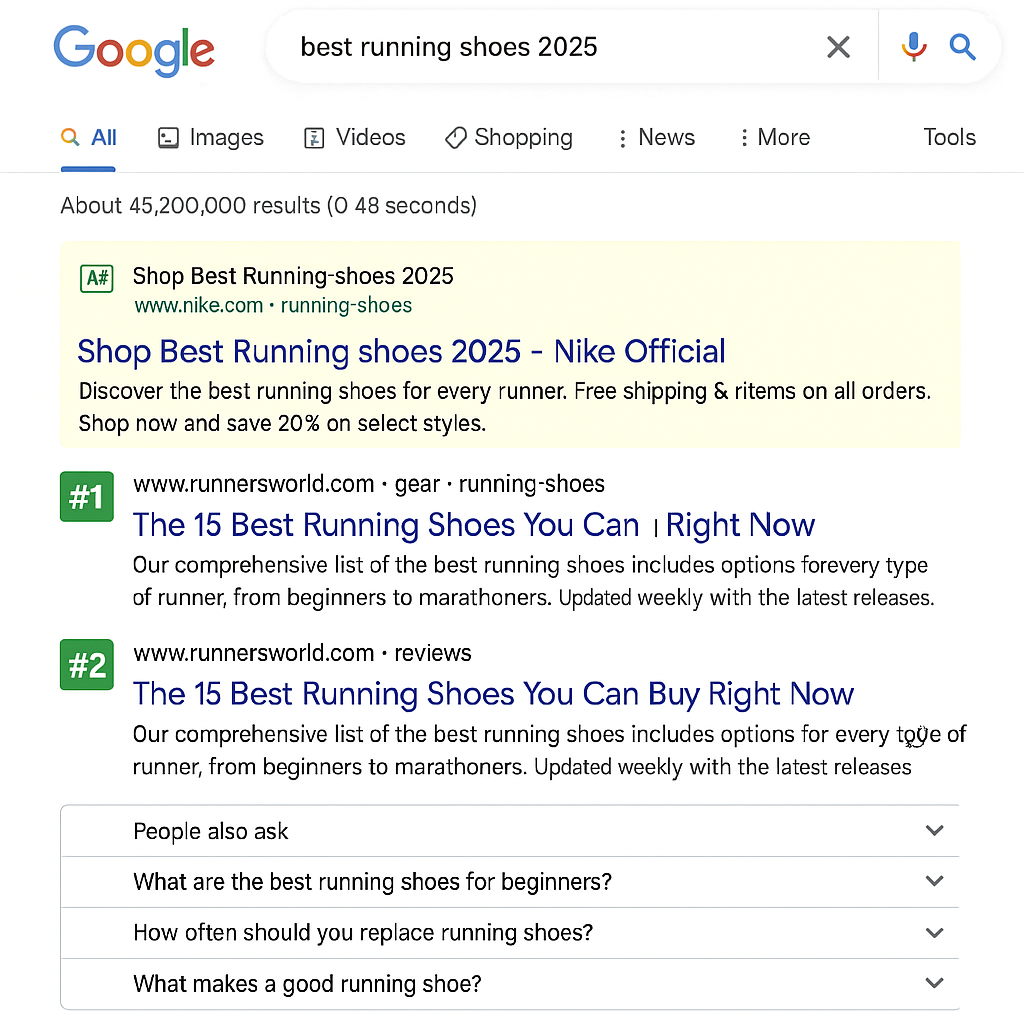Open the runnersworld.com gear running-shoes URL

pos(369,484)
